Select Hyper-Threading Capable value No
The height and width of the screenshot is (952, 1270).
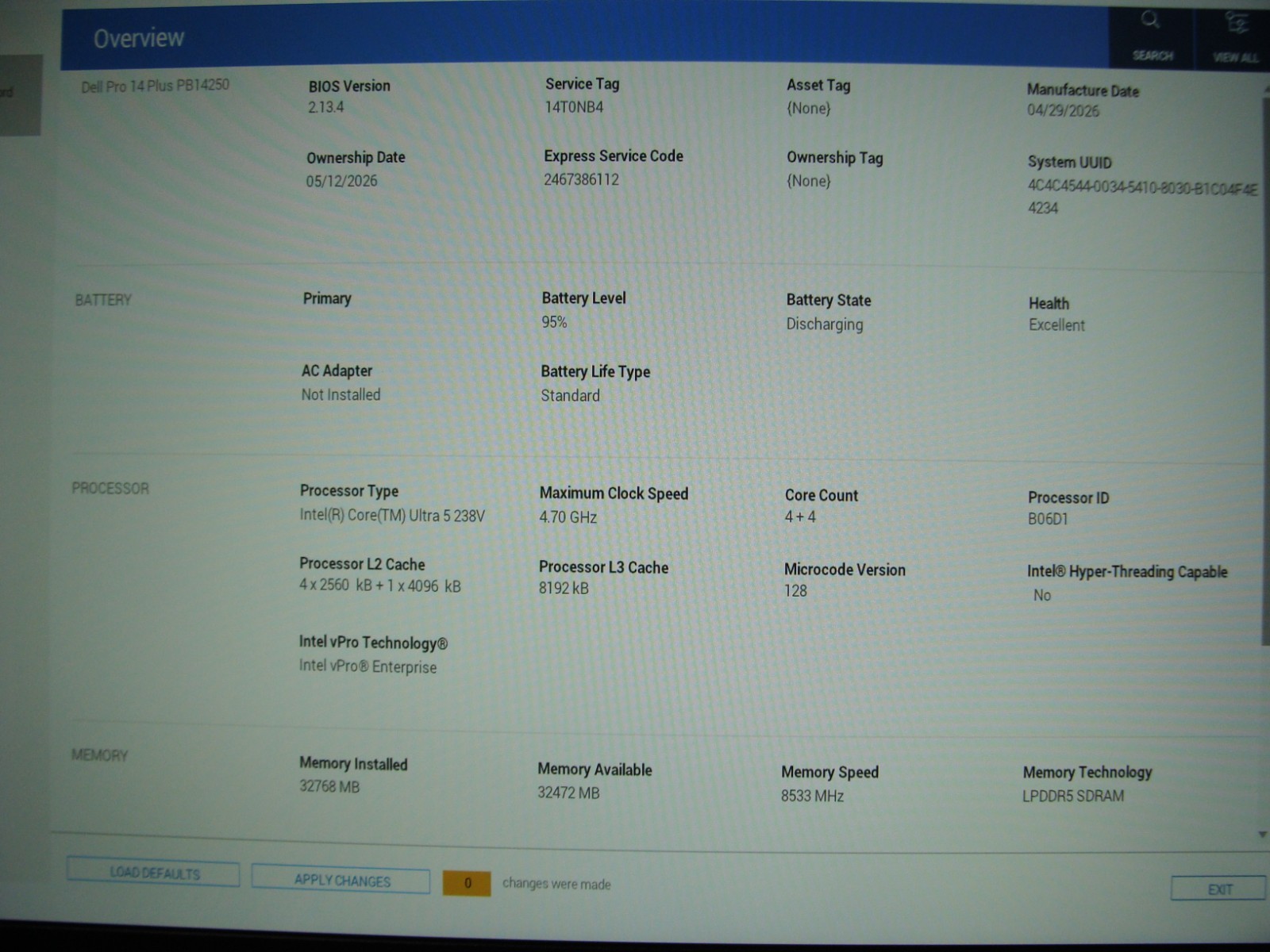tap(1041, 595)
